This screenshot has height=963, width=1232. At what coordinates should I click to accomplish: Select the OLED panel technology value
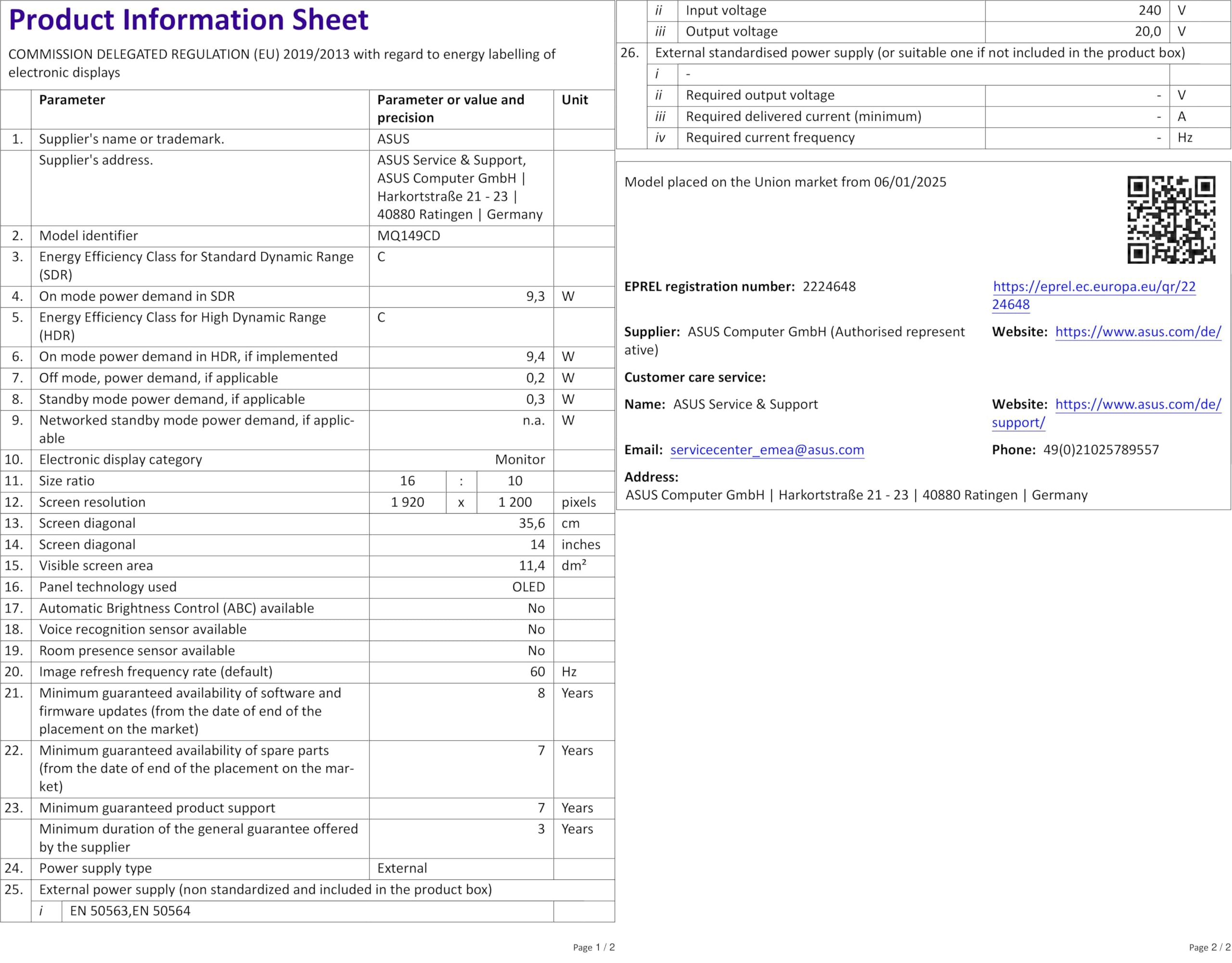pyautogui.click(x=528, y=587)
